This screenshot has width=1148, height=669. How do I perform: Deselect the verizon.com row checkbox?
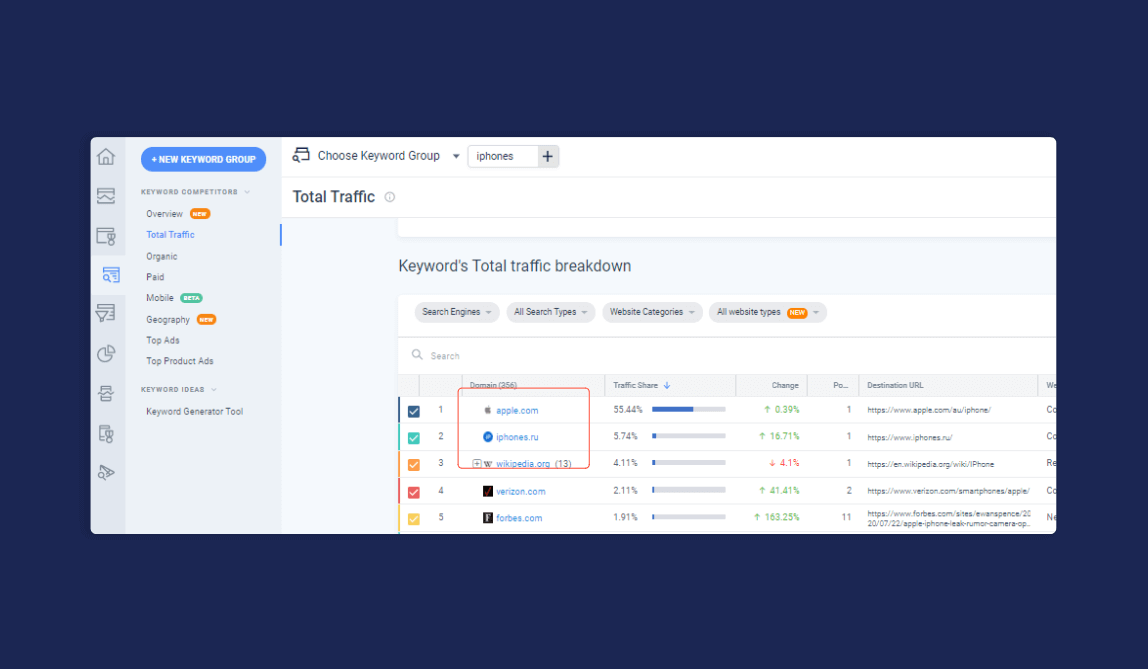coord(413,492)
